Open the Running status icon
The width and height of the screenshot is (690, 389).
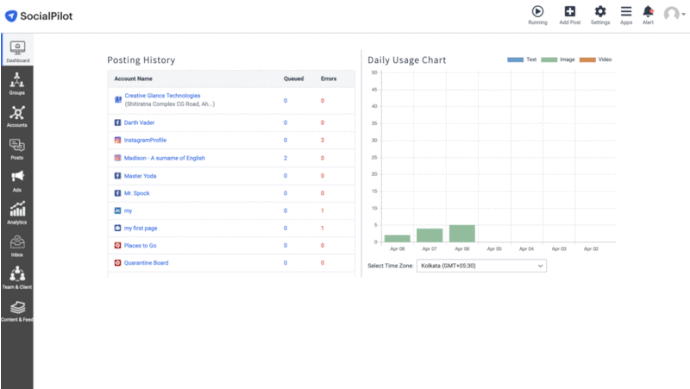click(537, 15)
